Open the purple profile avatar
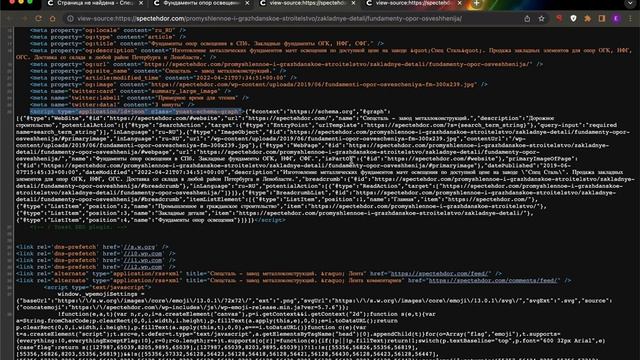 coord(616,18)
